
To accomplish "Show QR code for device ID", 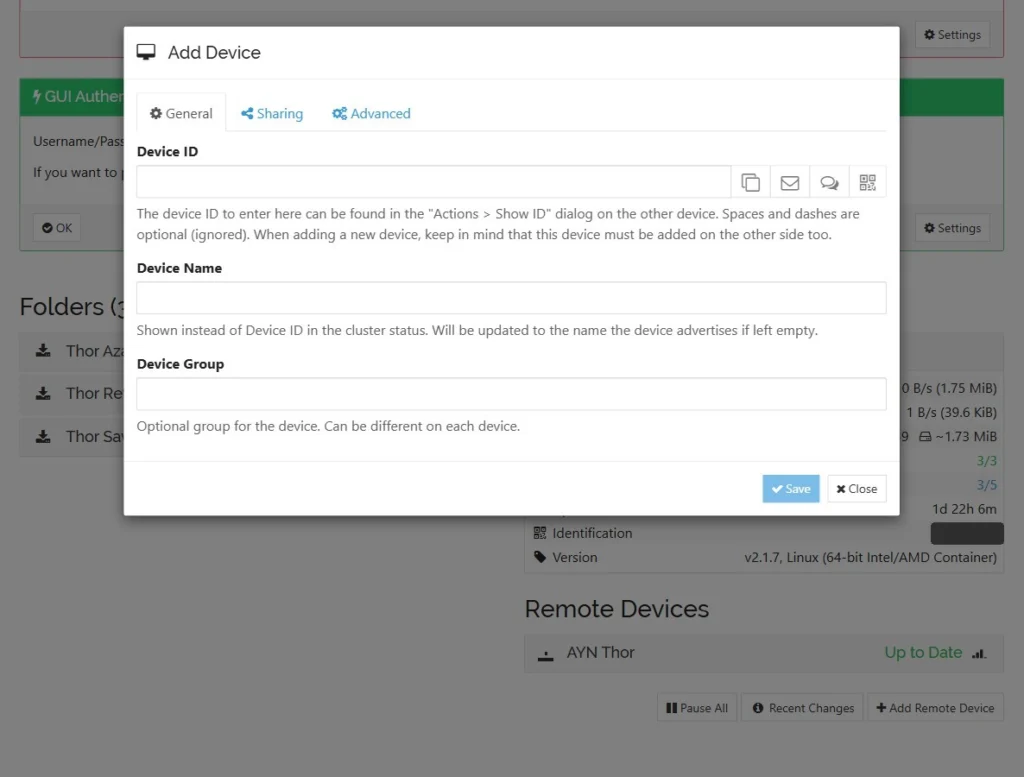I will pyautogui.click(x=867, y=182).
